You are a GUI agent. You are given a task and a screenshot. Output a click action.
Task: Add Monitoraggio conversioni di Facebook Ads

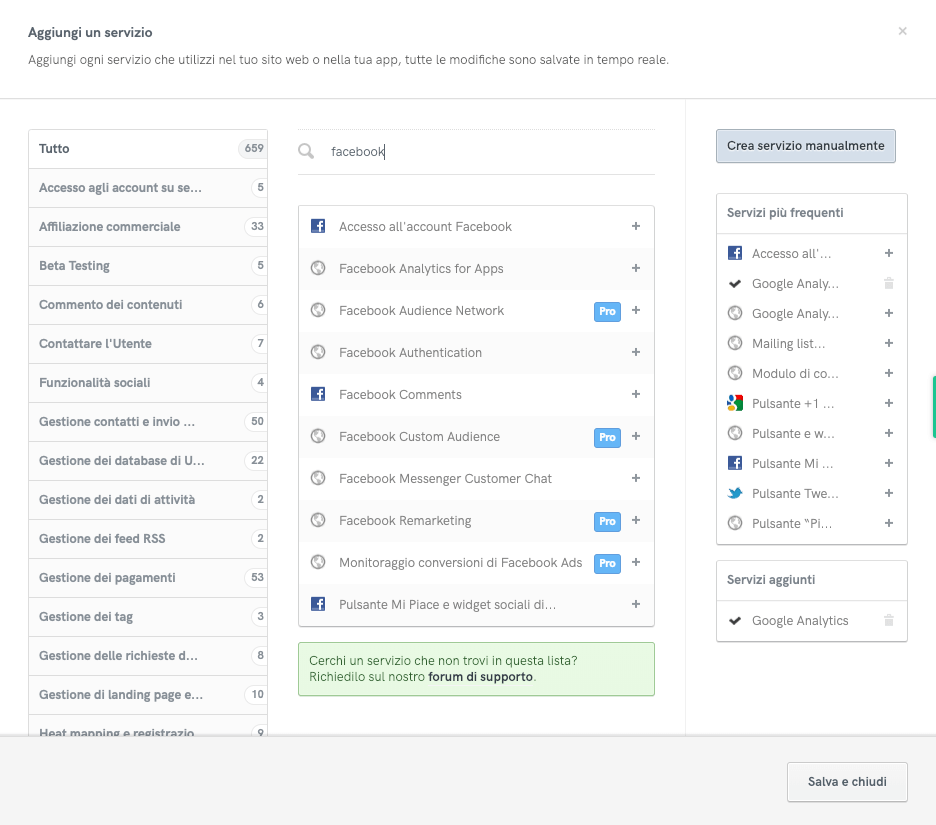pos(635,562)
